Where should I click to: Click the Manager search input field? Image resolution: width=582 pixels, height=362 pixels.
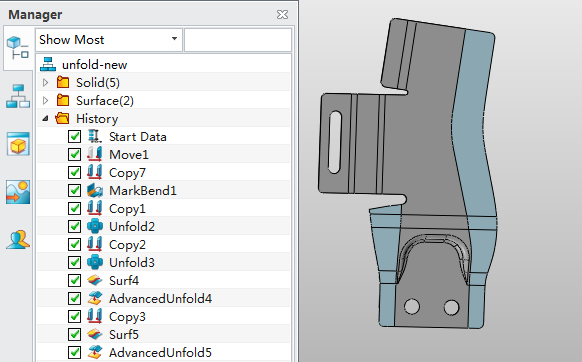click(238, 40)
